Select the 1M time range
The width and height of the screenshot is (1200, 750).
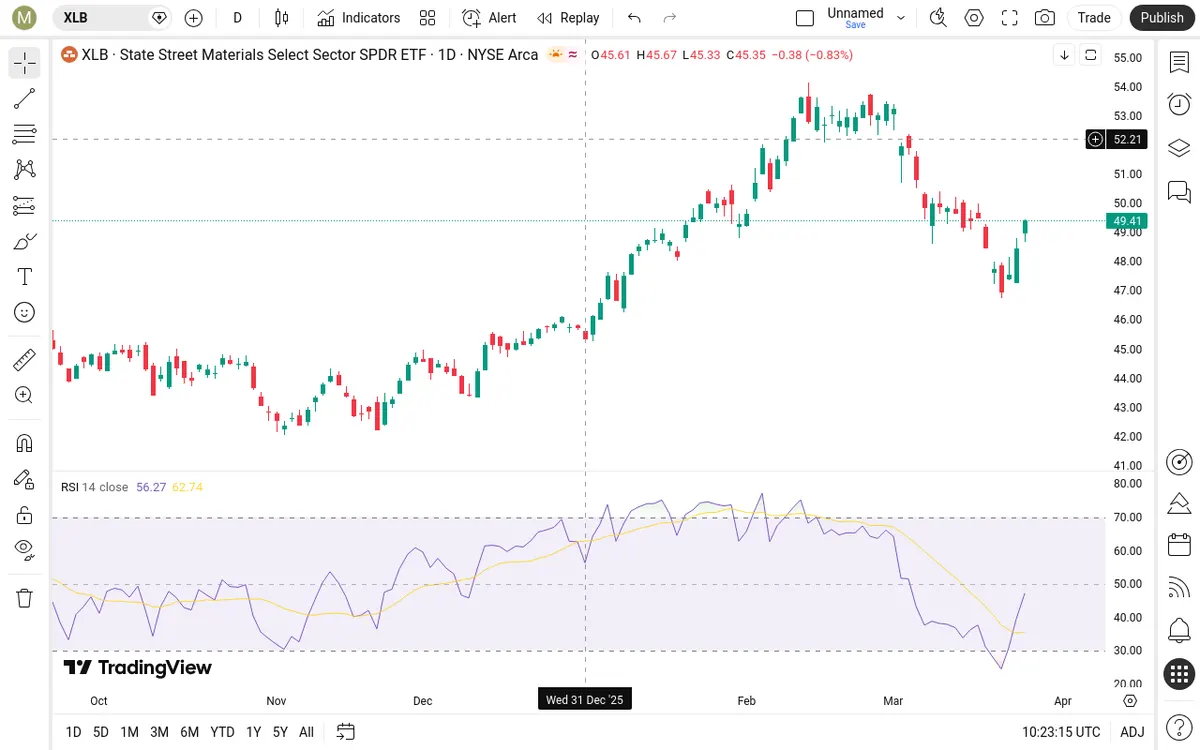129,732
